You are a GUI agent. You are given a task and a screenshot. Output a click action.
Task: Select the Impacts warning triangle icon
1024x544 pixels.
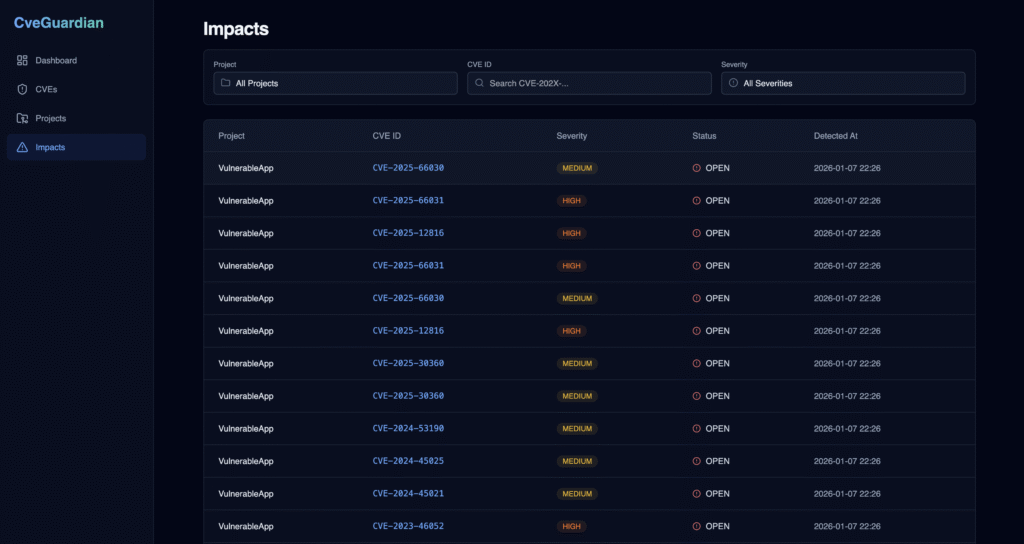22,147
